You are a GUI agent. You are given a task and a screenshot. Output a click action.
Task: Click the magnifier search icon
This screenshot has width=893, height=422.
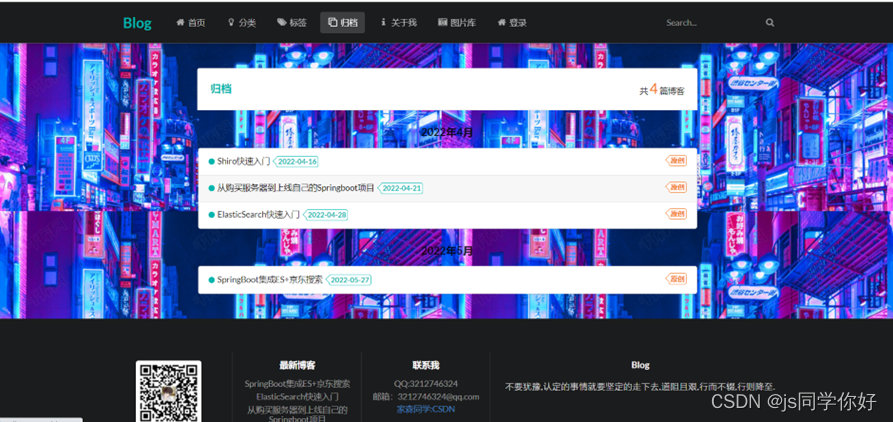tap(770, 23)
